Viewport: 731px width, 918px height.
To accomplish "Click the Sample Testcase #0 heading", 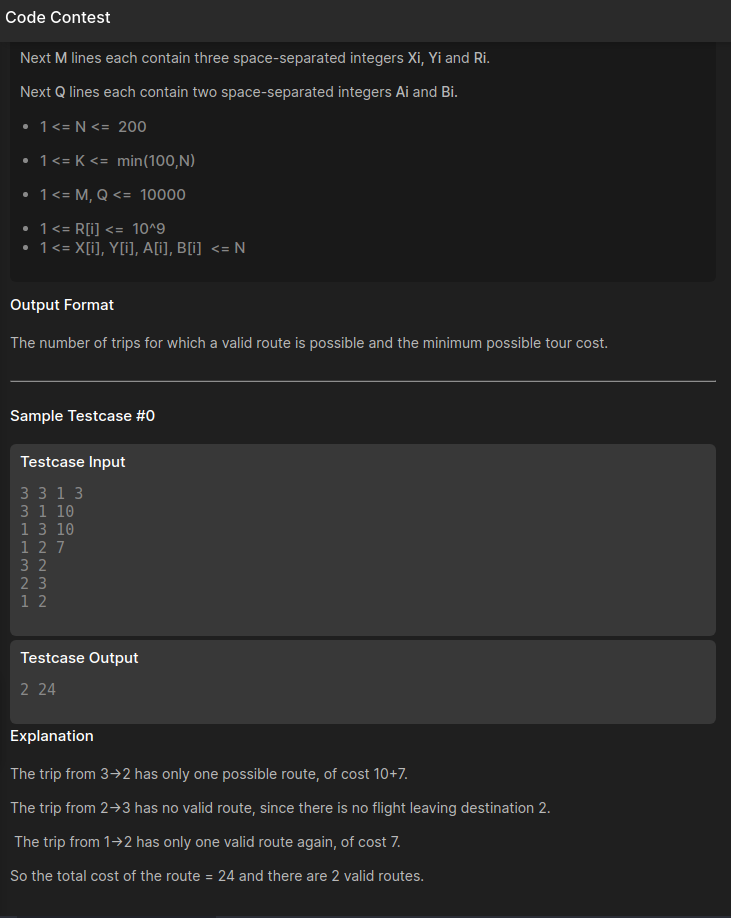I will click(82, 416).
